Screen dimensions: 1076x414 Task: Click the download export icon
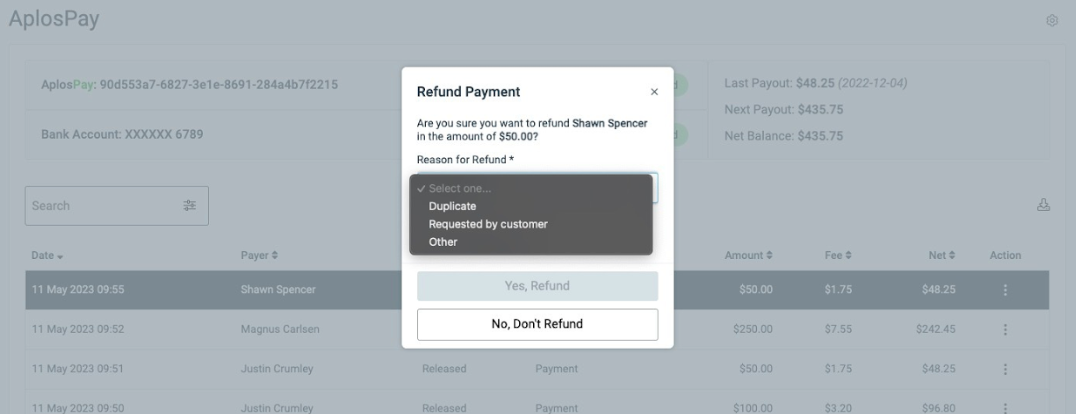(x=1043, y=205)
